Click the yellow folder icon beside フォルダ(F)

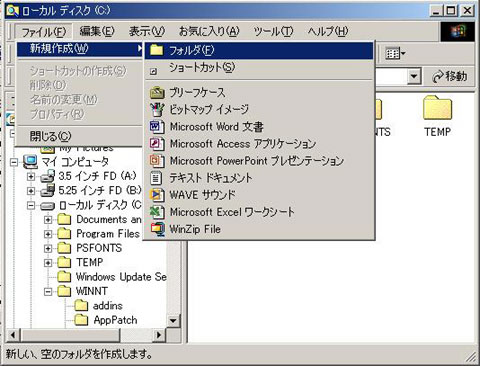pyautogui.click(x=157, y=50)
